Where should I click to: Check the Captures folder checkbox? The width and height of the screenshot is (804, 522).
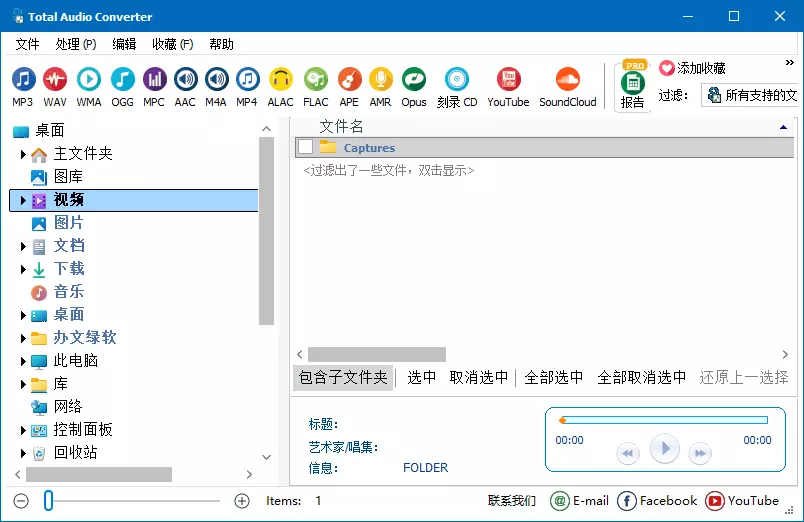point(306,148)
